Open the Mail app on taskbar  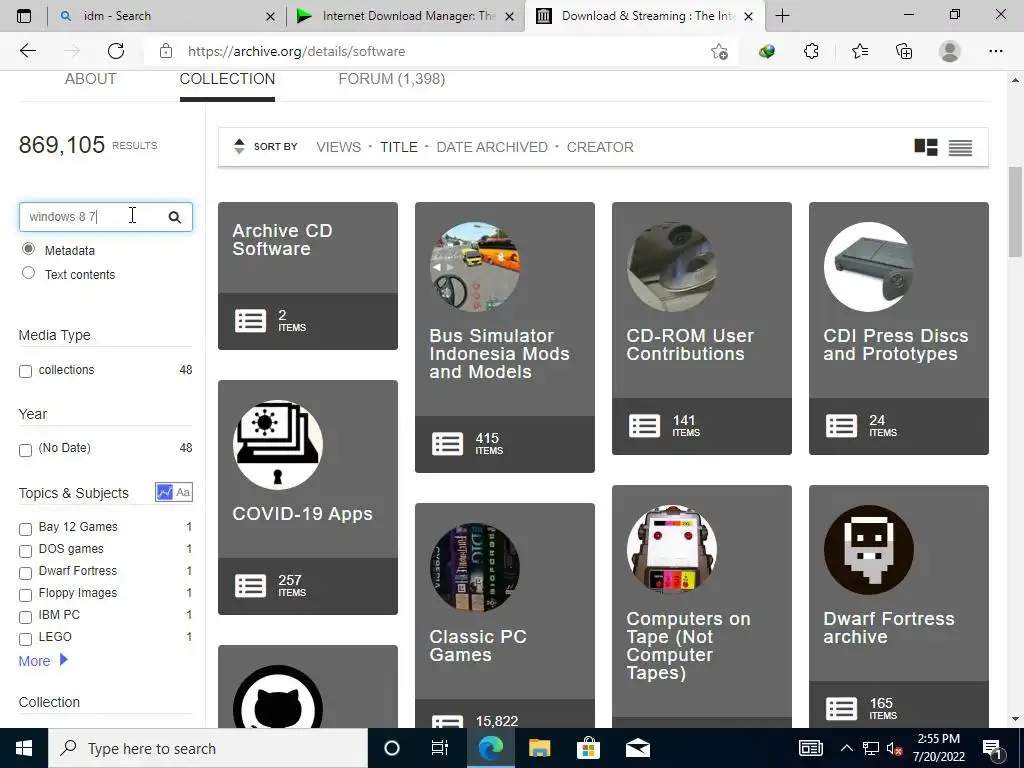[637, 748]
